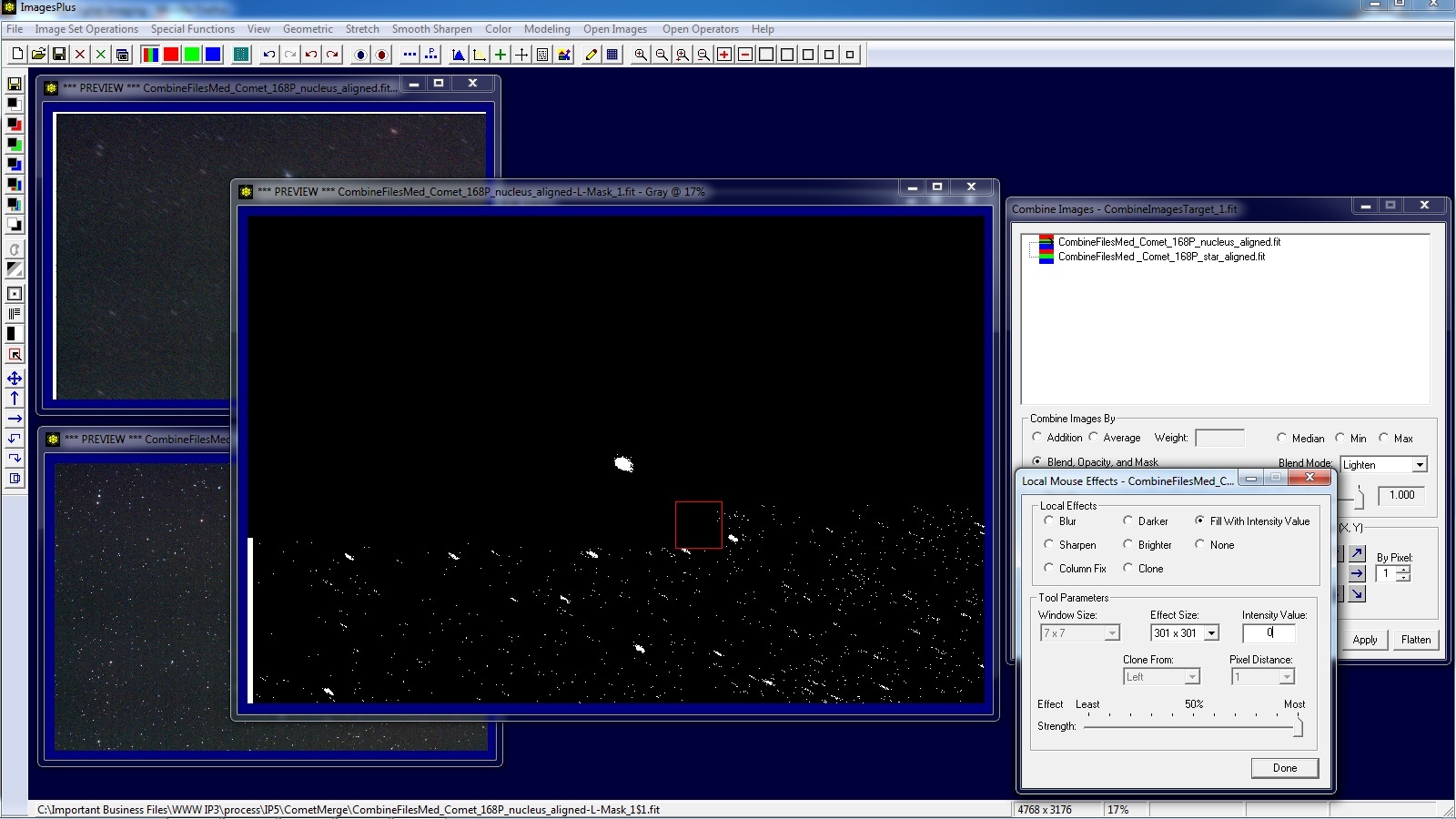
Task: Click save icon atop left toolbar
Action: click(x=15, y=84)
